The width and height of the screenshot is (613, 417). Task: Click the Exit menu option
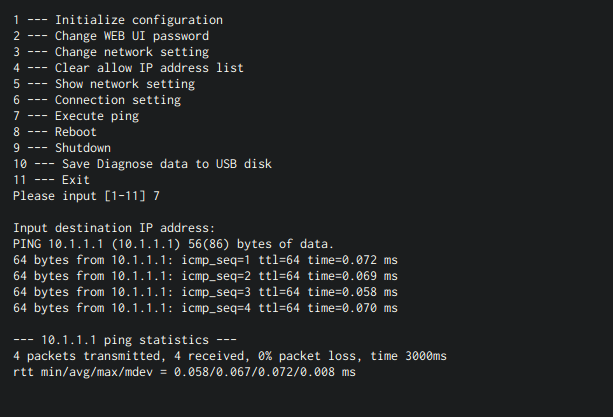coord(51,180)
